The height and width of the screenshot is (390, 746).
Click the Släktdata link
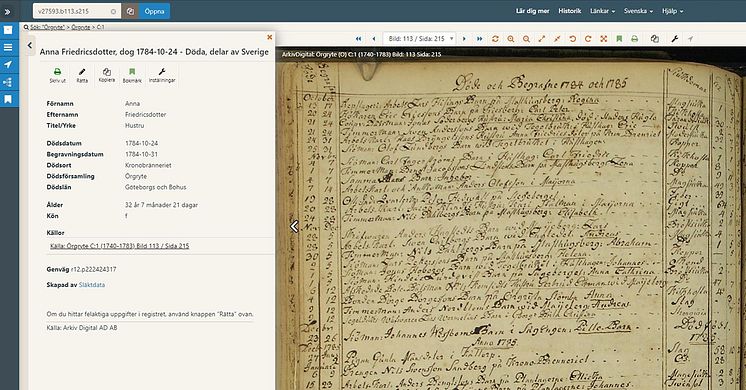coord(92,285)
